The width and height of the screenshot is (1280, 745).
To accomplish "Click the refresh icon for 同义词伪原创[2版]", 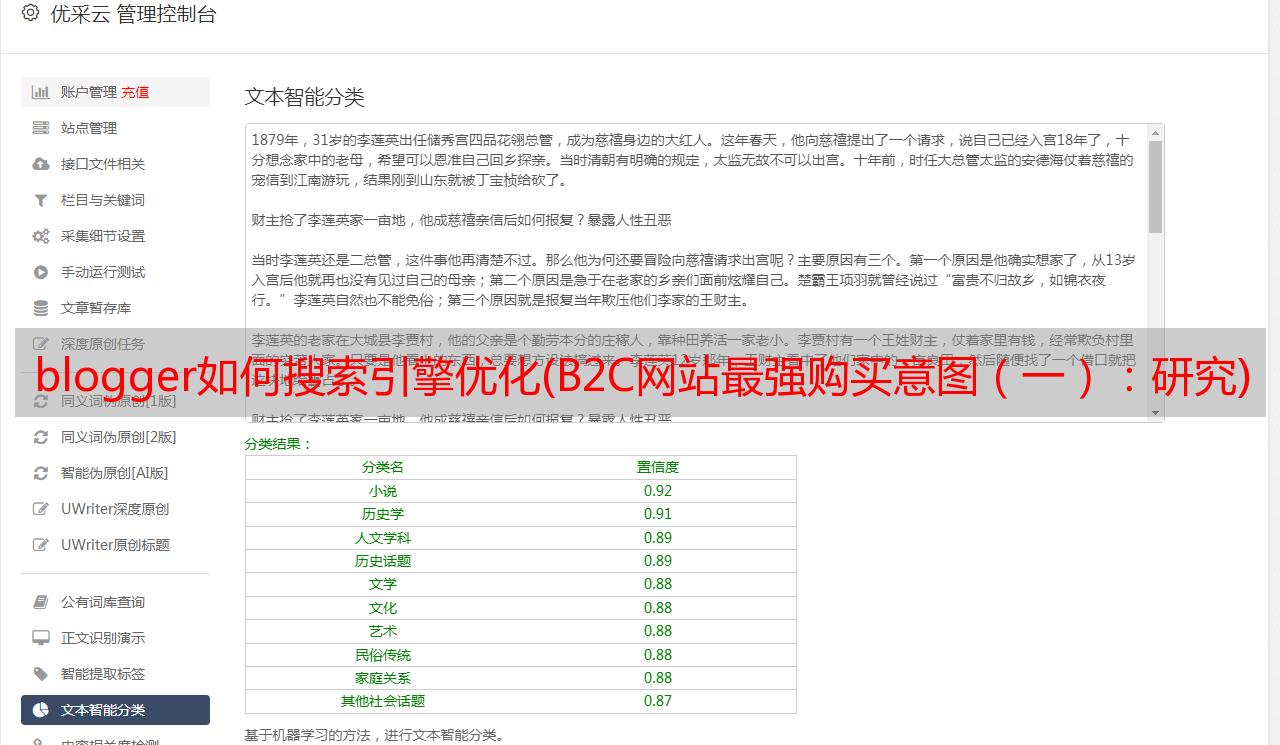I will 41,437.
